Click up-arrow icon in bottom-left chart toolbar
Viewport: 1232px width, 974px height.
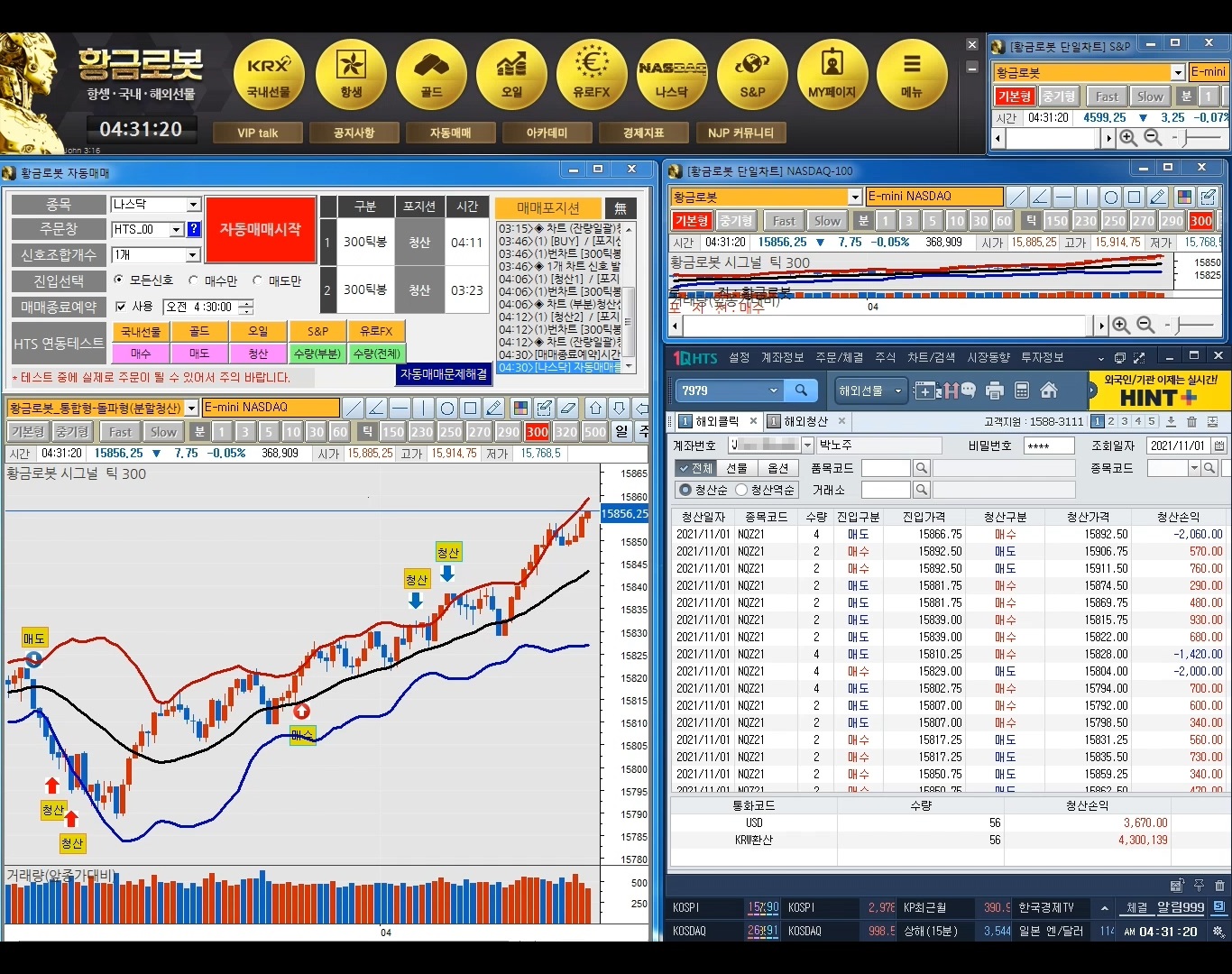pyautogui.click(x=595, y=409)
